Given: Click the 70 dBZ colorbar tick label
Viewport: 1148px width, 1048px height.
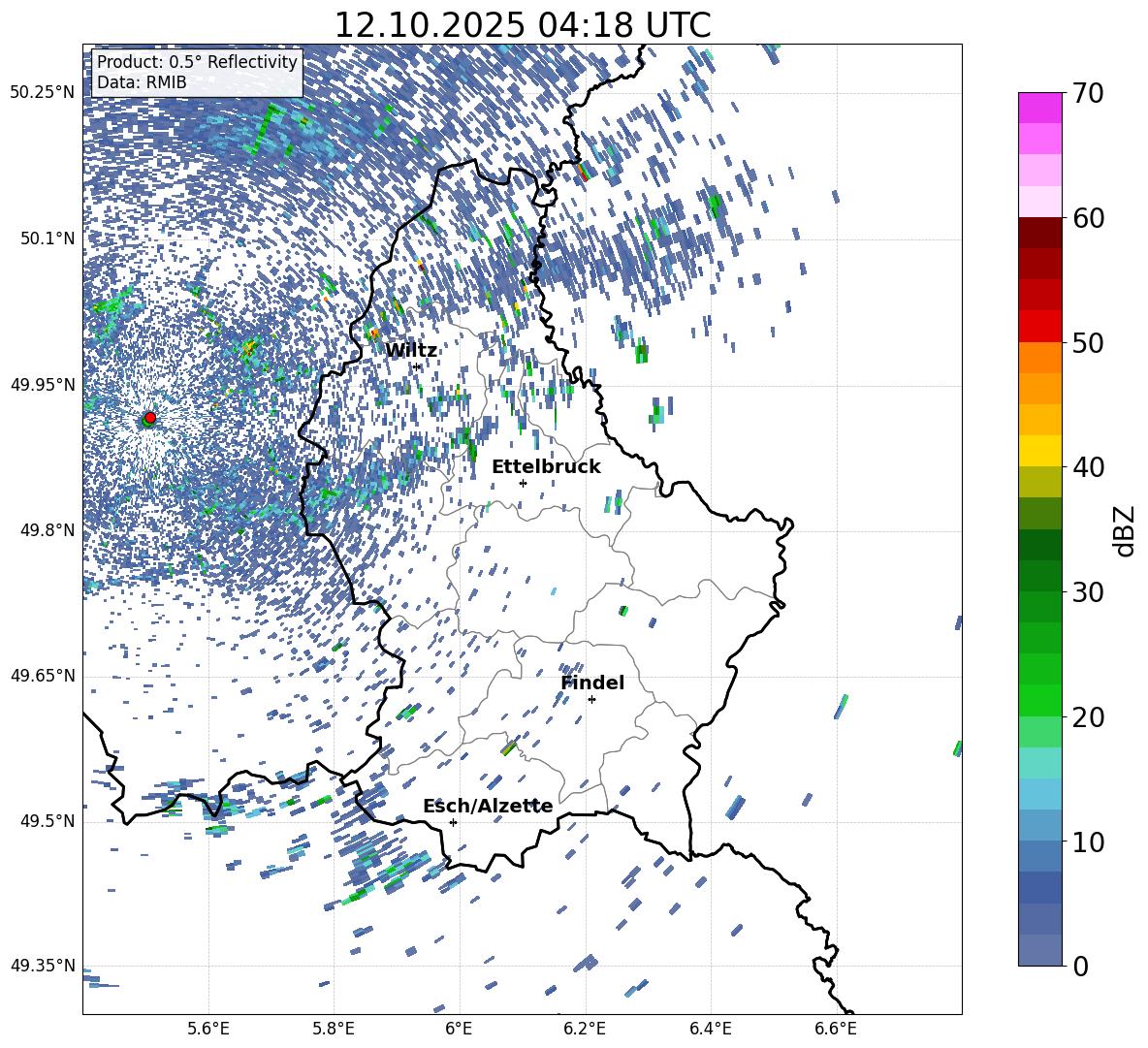Looking at the screenshot, I should tap(1088, 93).
